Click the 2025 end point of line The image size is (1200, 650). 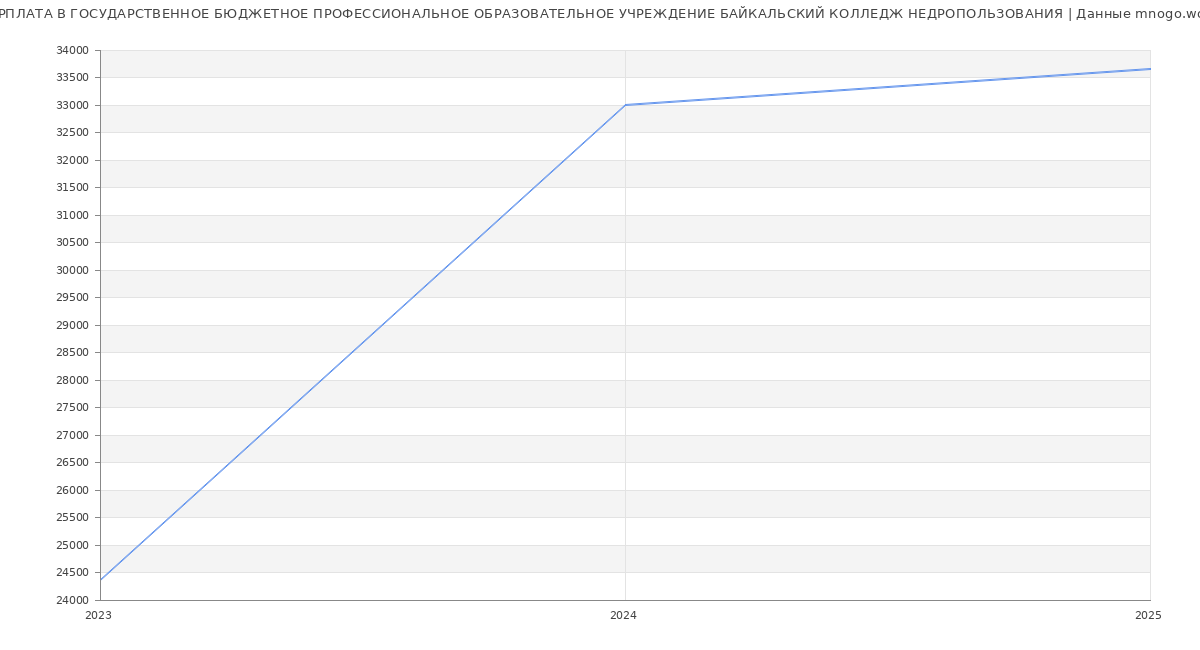(1149, 69)
